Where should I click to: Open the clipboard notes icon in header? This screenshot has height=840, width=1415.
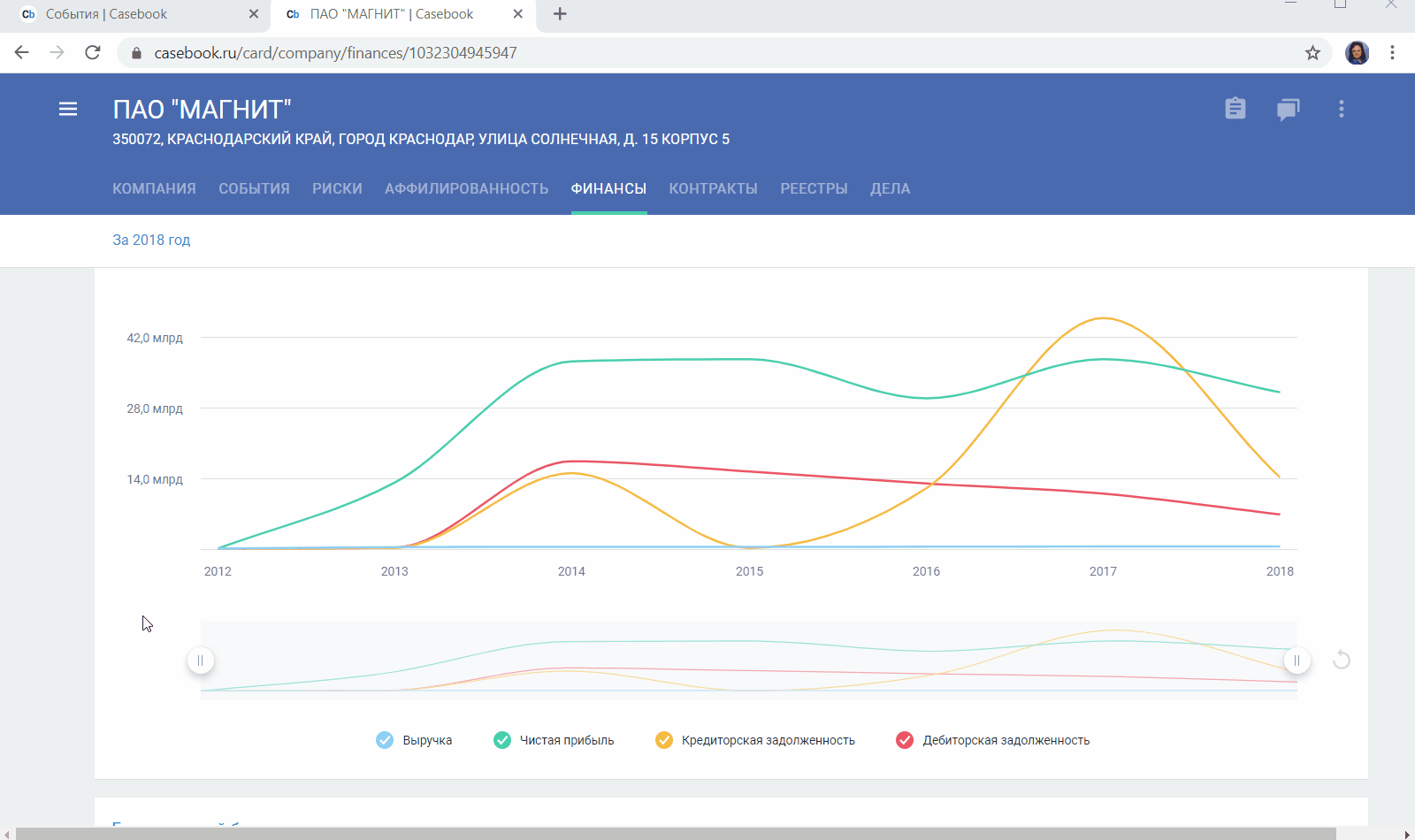tap(1235, 108)
